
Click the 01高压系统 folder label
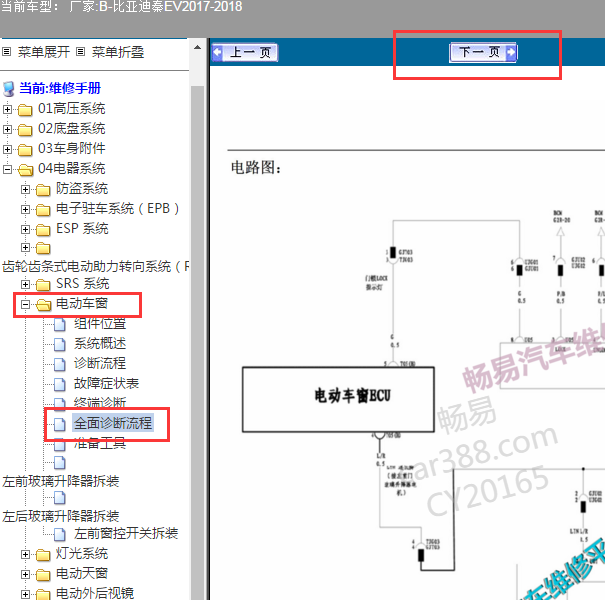71,109
